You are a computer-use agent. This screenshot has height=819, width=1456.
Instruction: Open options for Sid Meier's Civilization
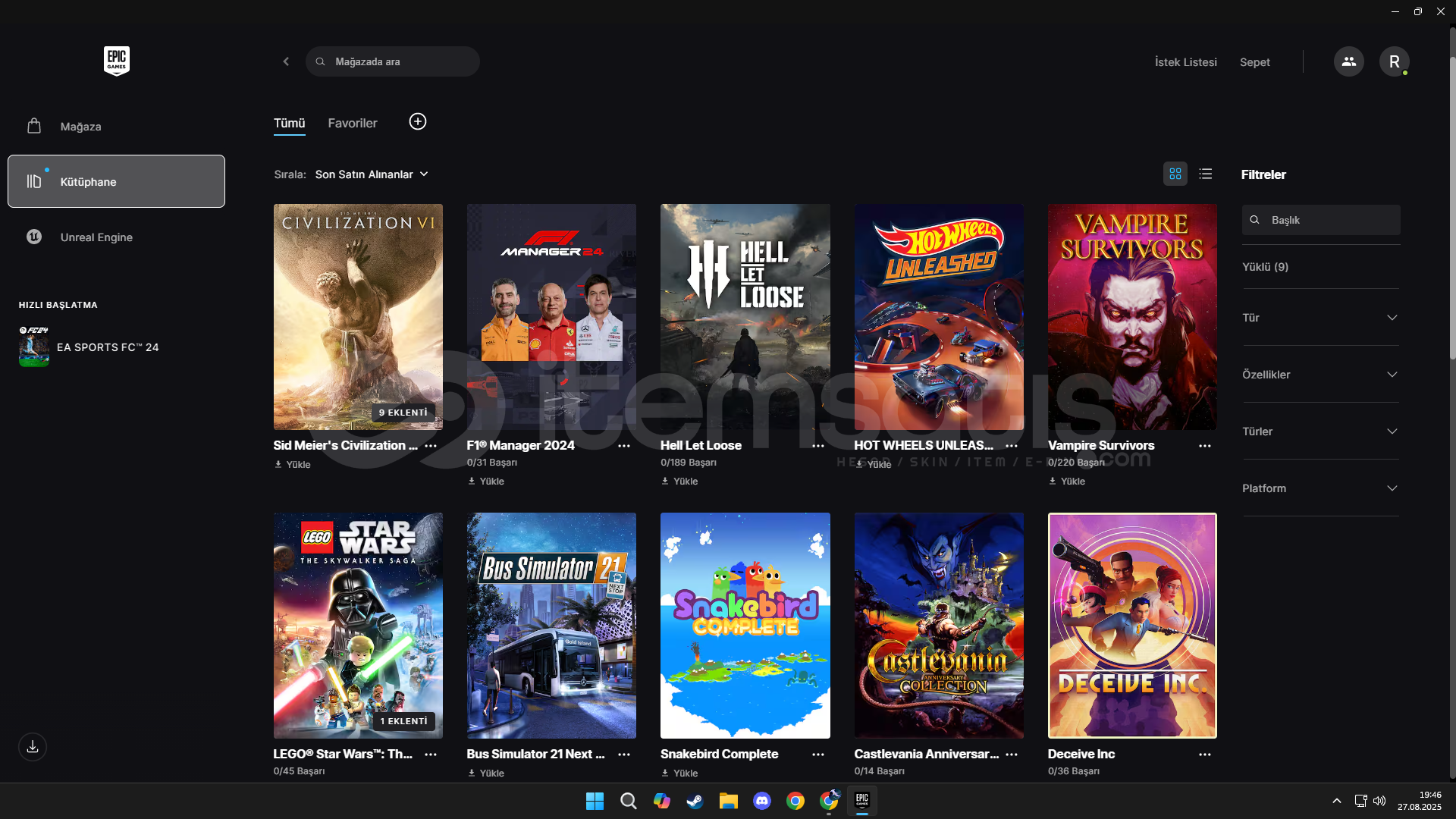(431, 446)
